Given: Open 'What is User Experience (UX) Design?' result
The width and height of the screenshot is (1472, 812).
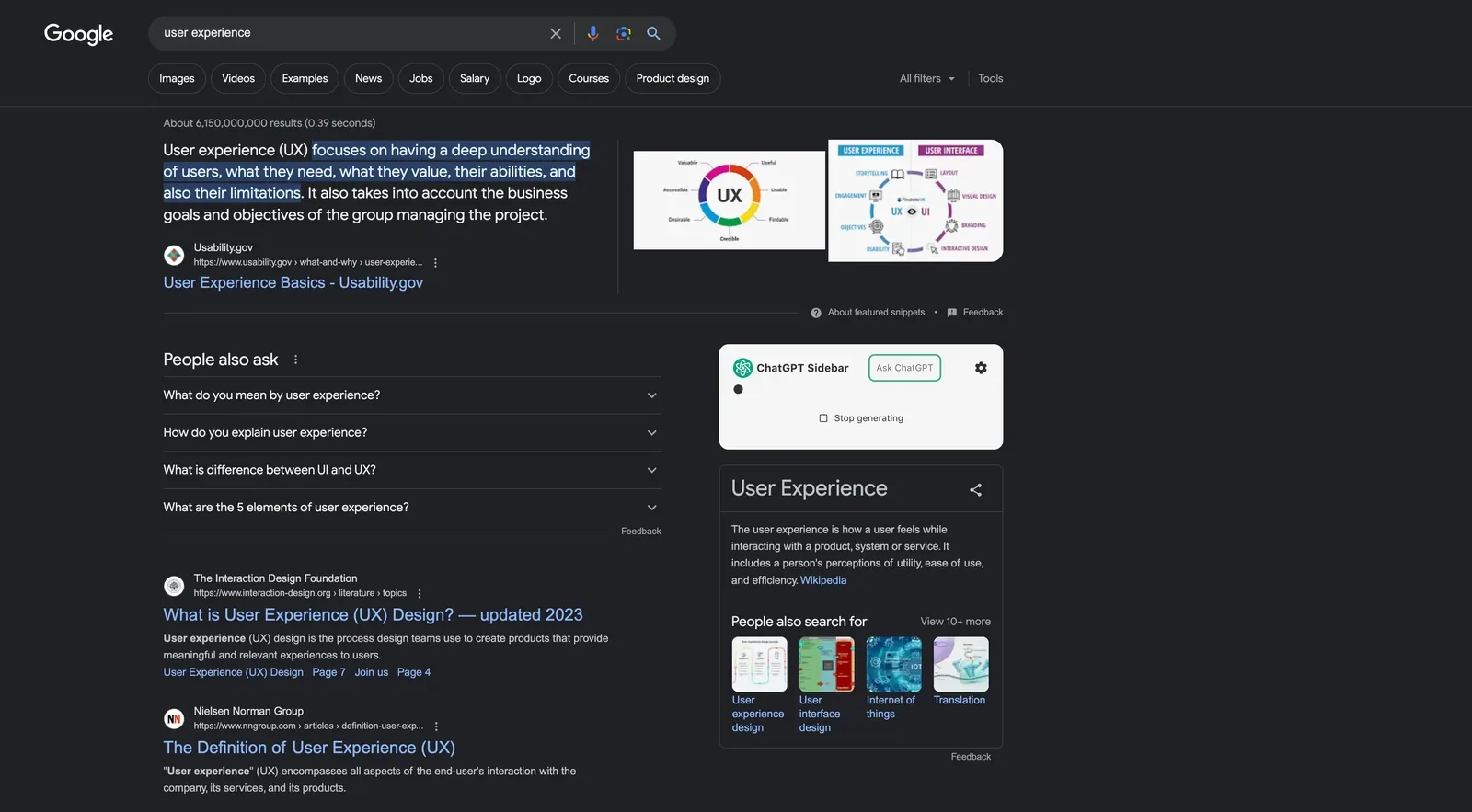Looking at the screenshot, I should pos(374,615).
